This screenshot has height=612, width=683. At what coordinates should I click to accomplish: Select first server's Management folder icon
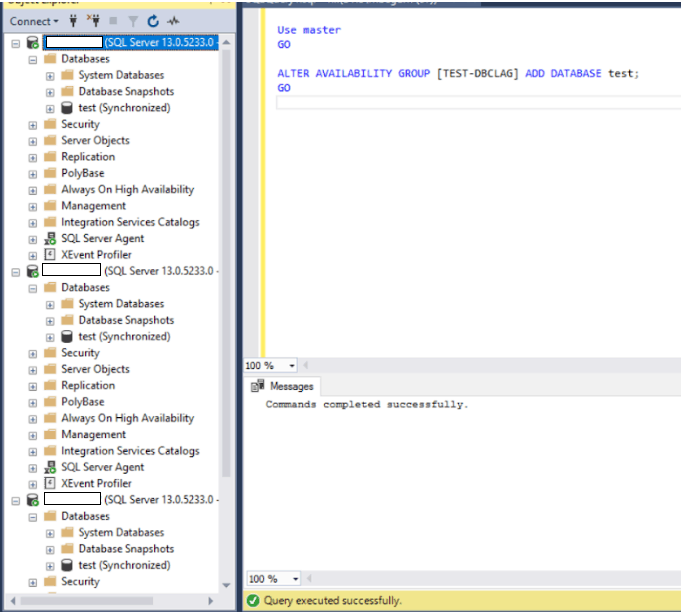tap(50, 206)
